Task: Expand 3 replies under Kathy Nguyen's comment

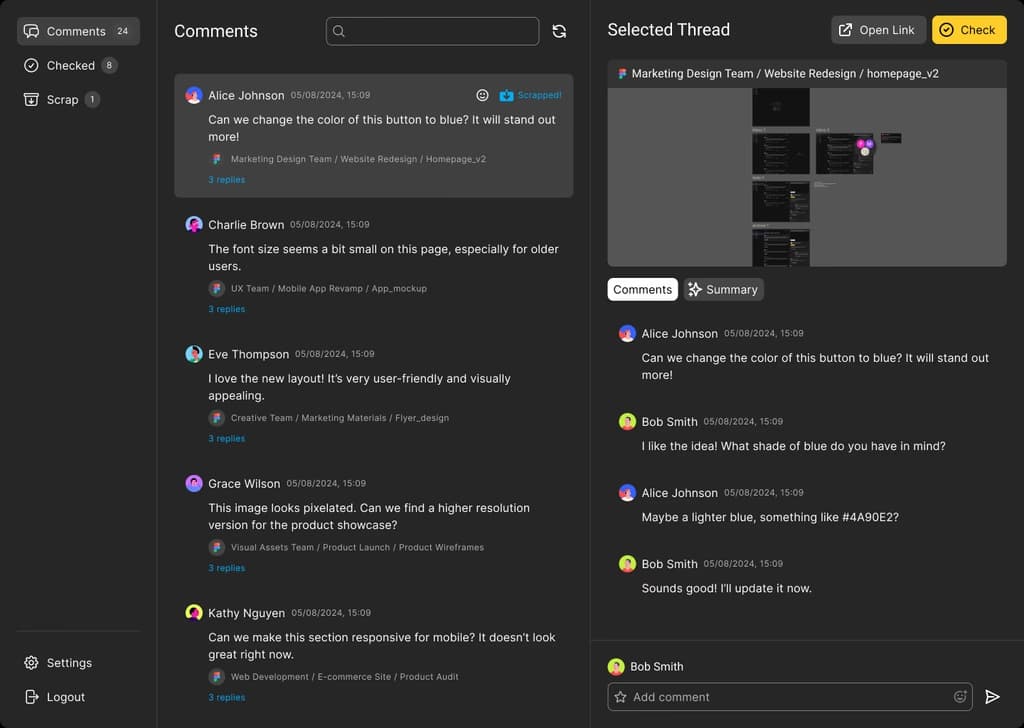Action: tap(227, 697)
